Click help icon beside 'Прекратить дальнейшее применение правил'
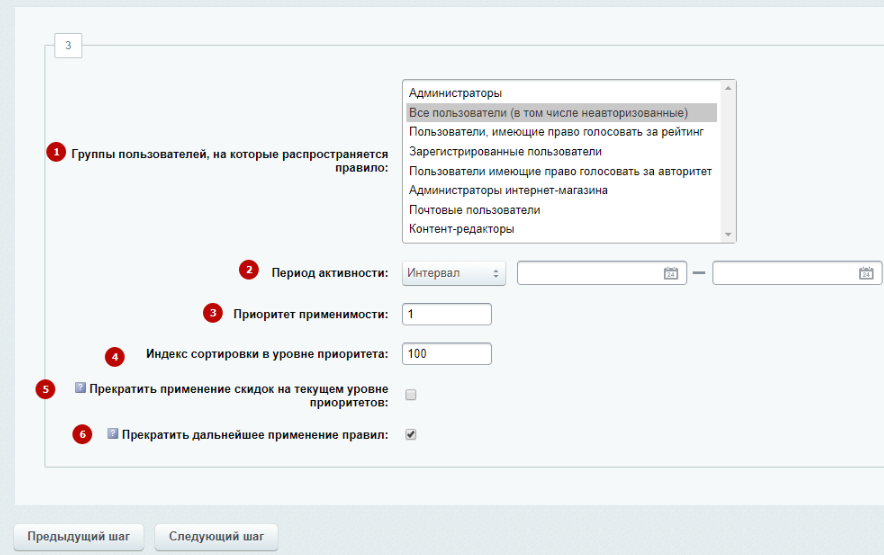This screenshot has height=555, width=884. tap(113, 435)
